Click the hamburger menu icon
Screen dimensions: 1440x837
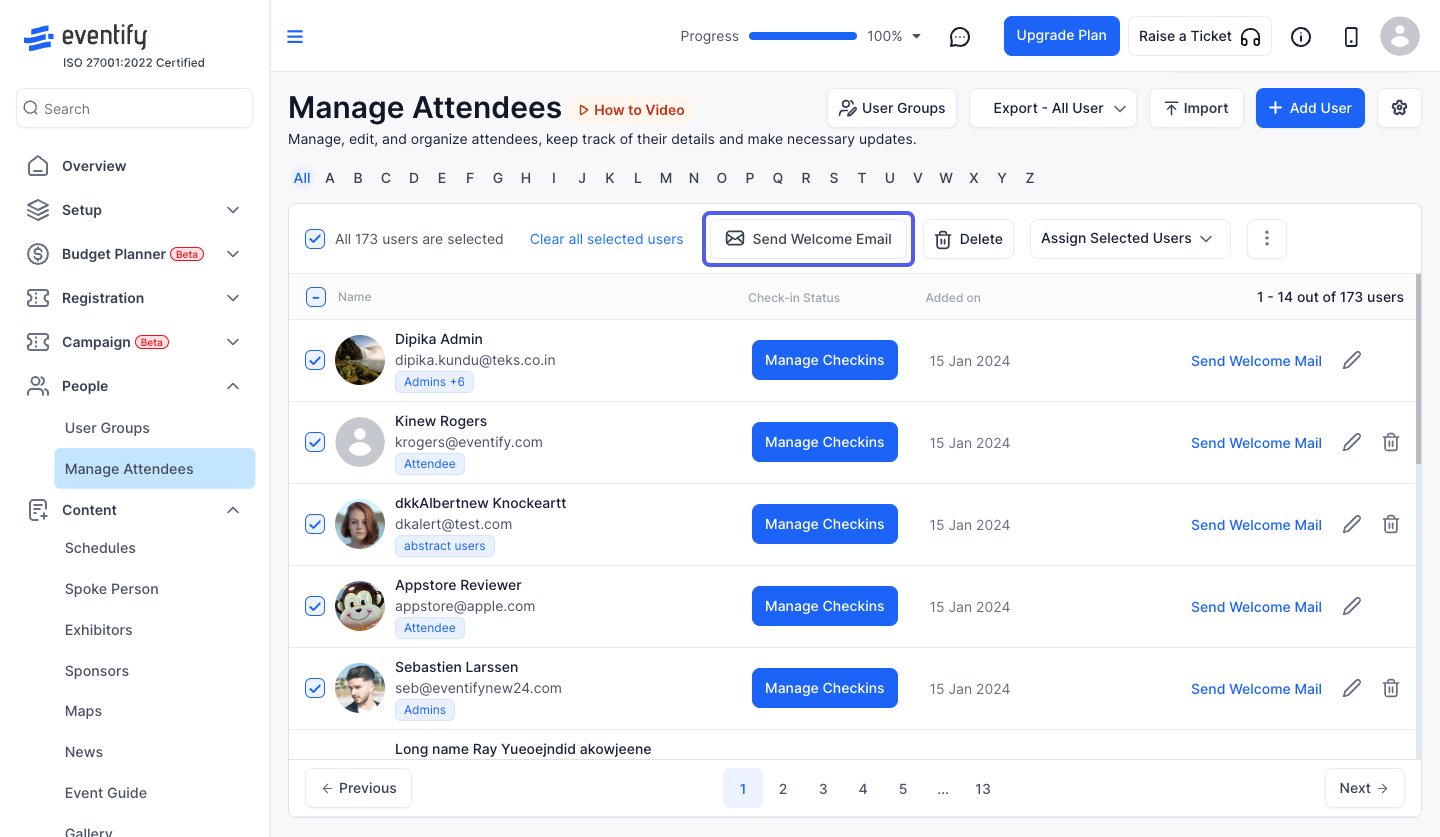point(295,37)
